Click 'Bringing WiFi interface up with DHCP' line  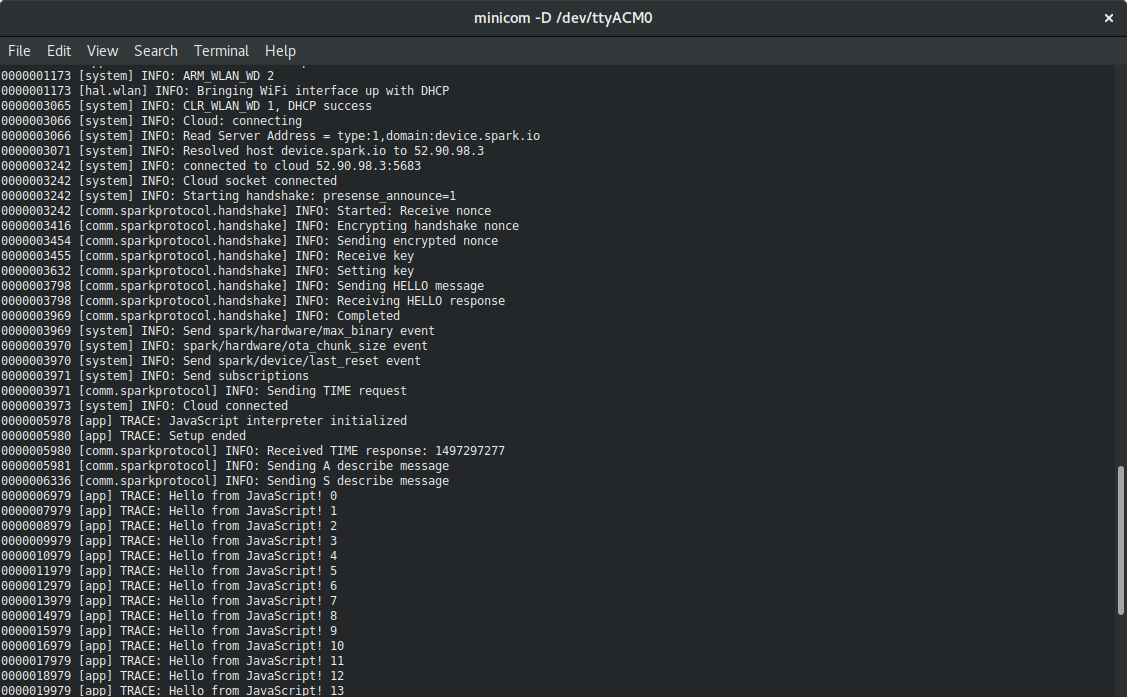coord(225,91)
